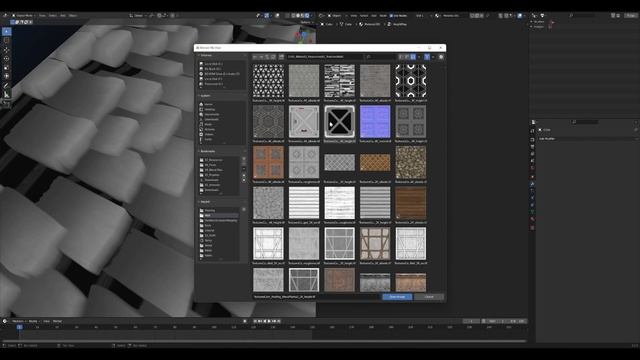This screenshot has height=360, width=640.
Task: Clear the Recent folders list
Action: point(244,210)
